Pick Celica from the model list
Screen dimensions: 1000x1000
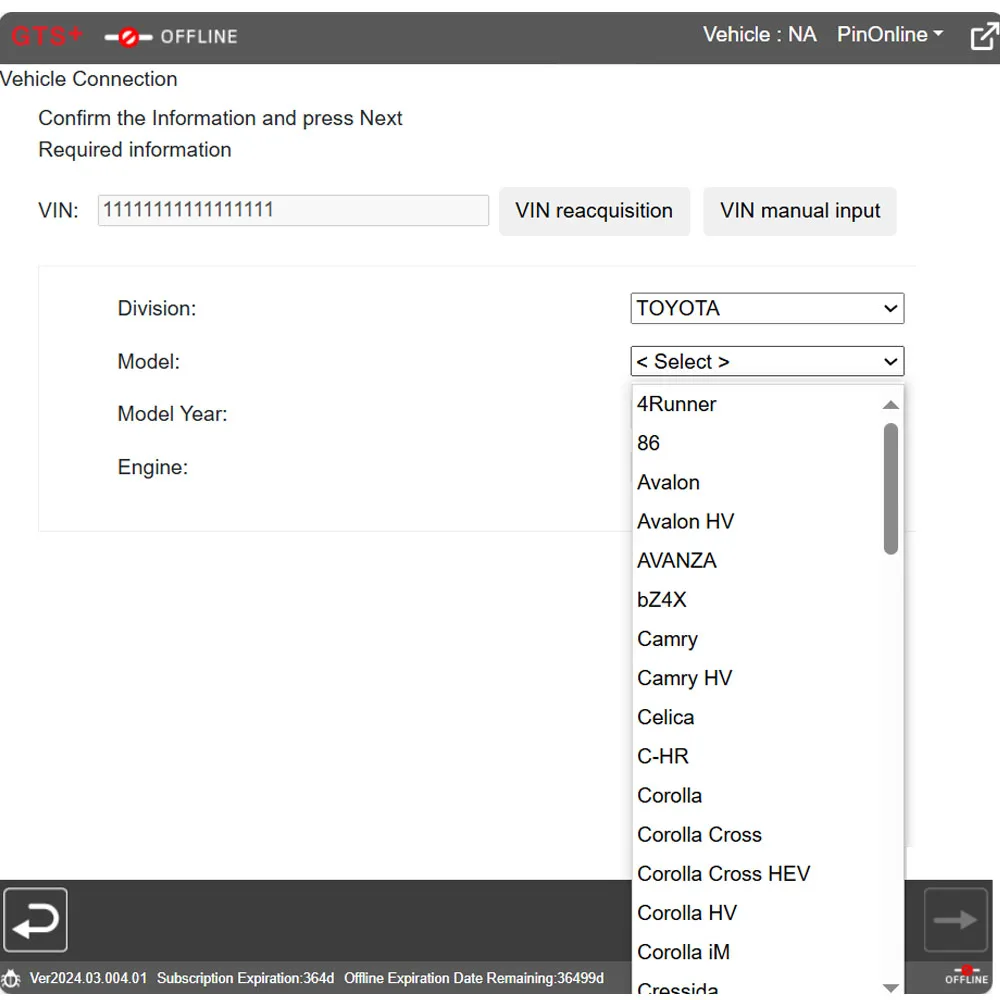(x=758, y=717)
